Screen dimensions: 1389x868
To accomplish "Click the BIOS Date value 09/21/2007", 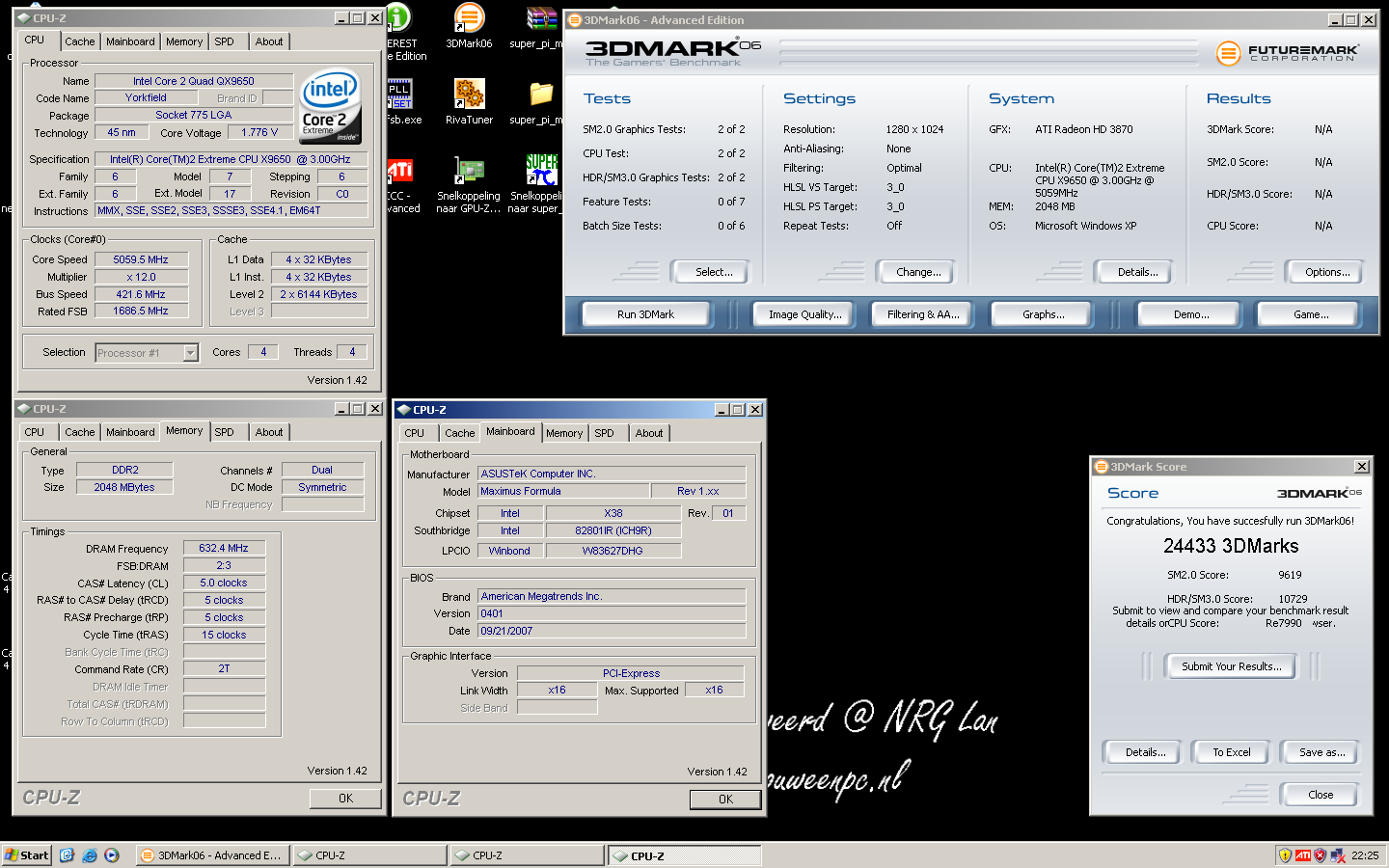I will pos(612,631).
